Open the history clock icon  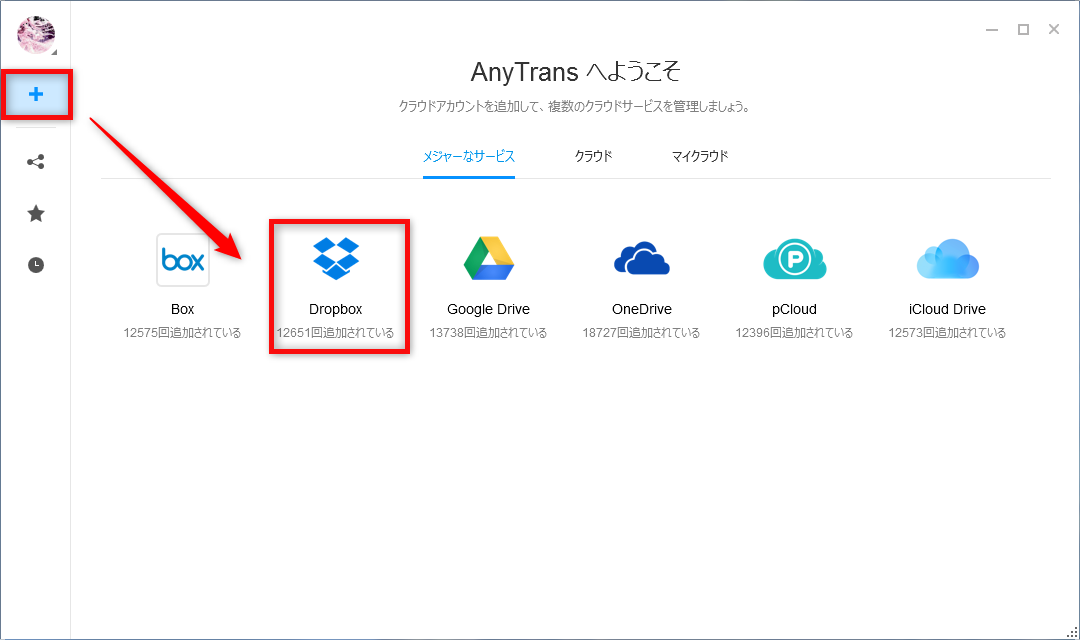pyautogui.click(x=36, y=265)
